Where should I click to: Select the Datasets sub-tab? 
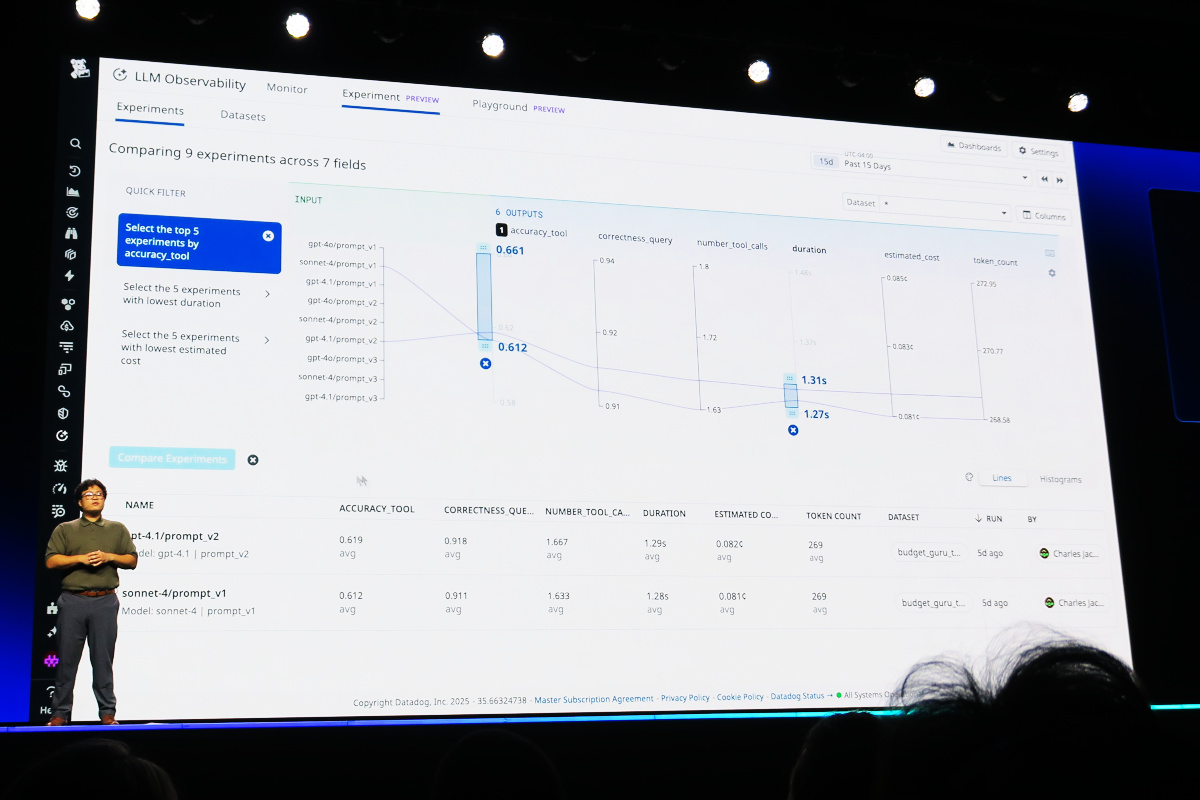click(x=243, y=116)
